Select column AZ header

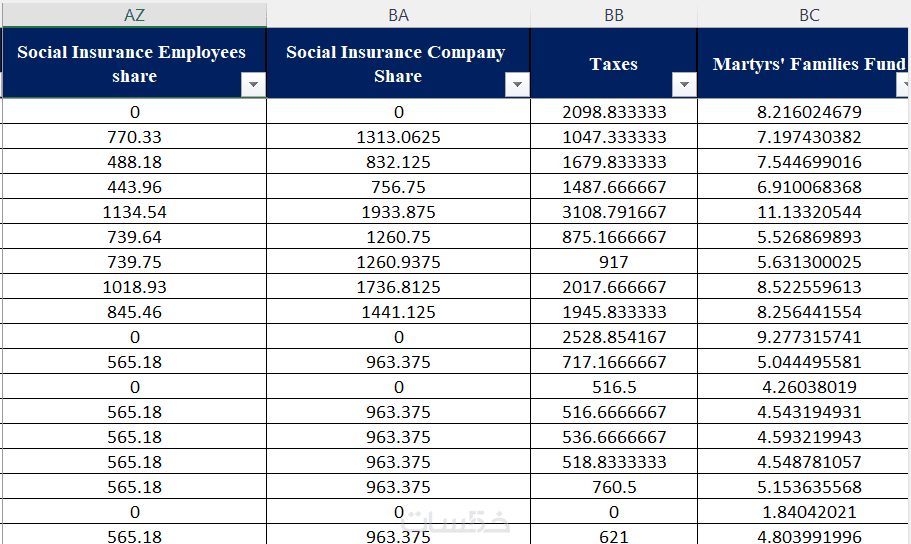click(x=134, y=15)
